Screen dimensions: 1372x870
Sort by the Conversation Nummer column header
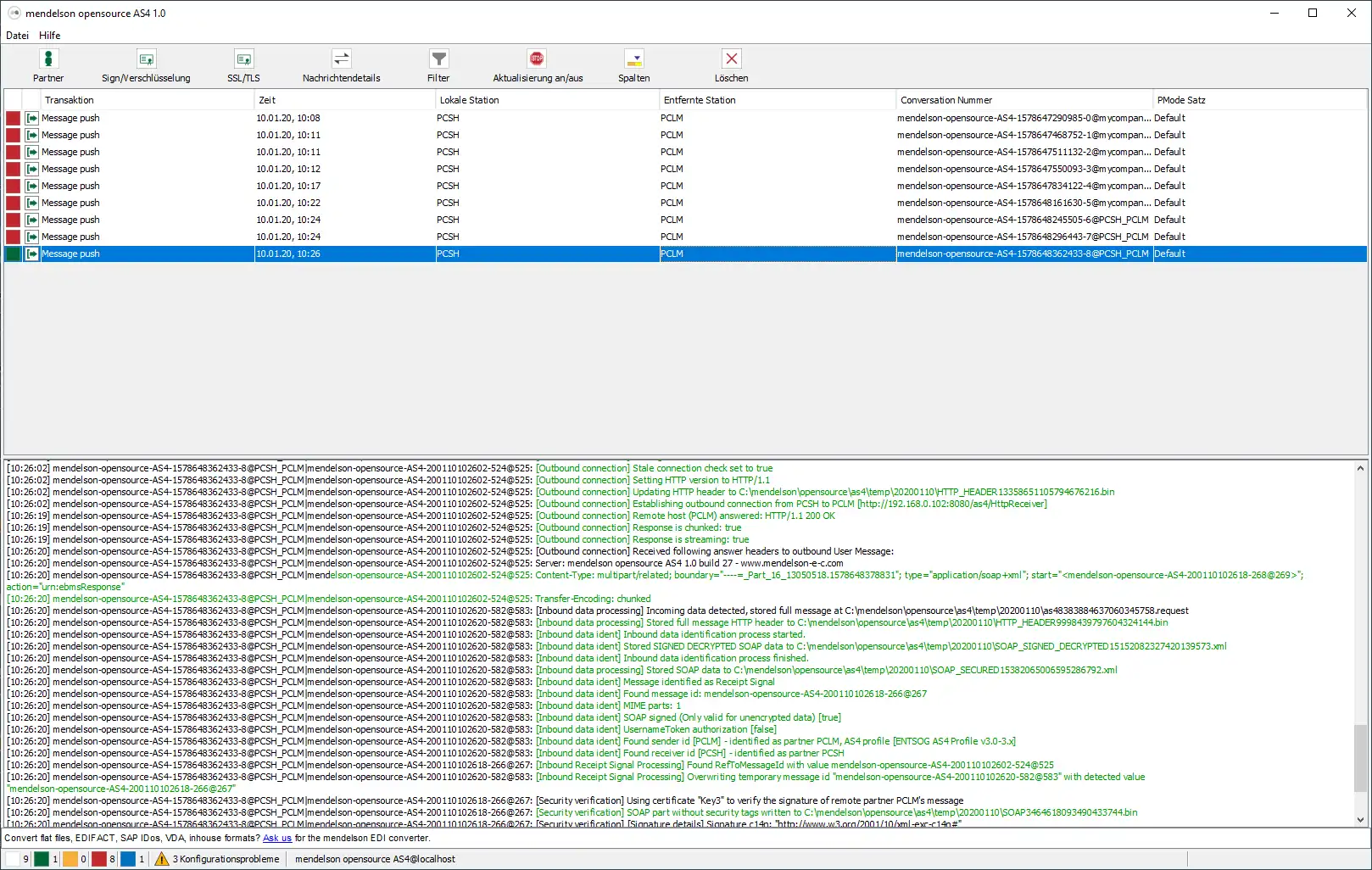pyautogui.click(x=1024, y=100)
